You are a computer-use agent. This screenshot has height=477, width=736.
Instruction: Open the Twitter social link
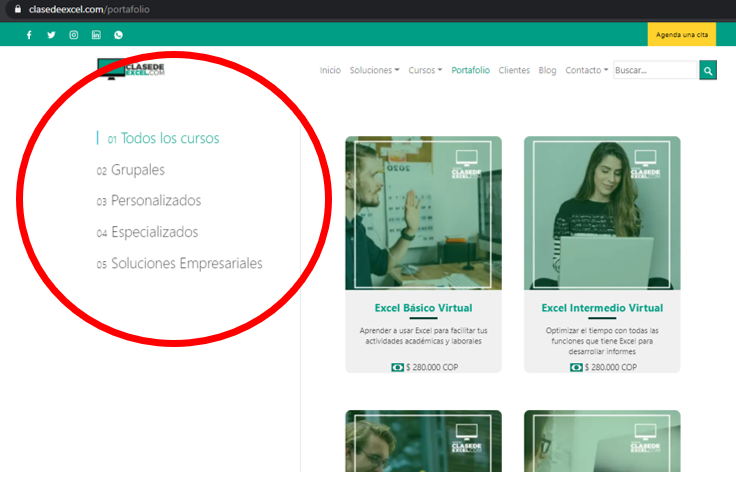[51, 35]
